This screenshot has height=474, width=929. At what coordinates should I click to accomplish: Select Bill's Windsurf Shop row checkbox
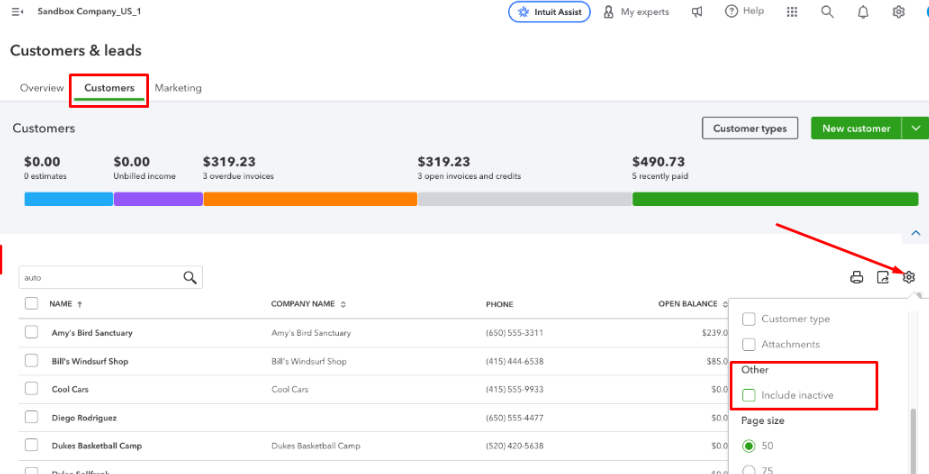coord(31,361)
